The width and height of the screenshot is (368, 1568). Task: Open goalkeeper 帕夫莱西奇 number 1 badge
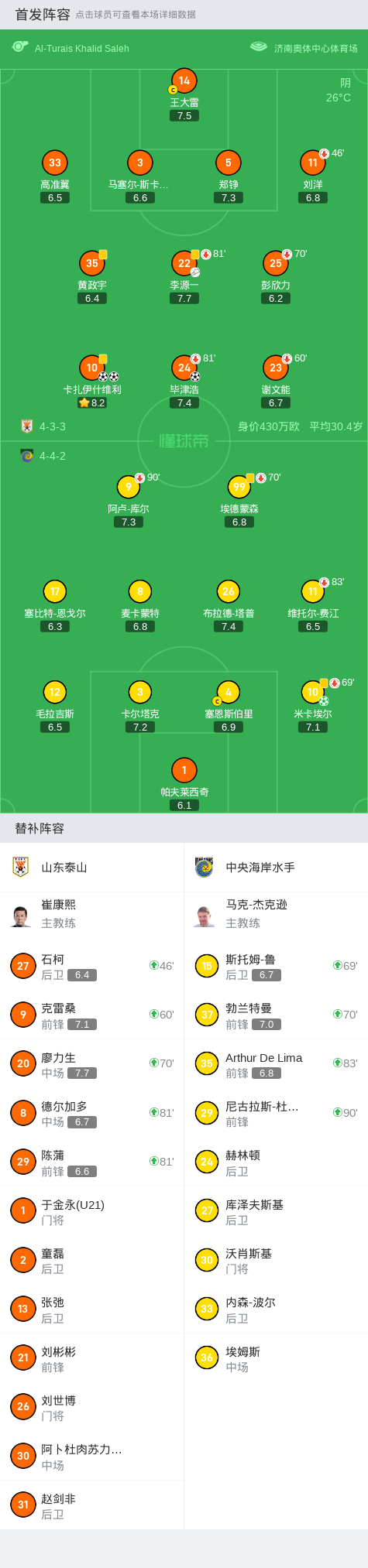184,770
